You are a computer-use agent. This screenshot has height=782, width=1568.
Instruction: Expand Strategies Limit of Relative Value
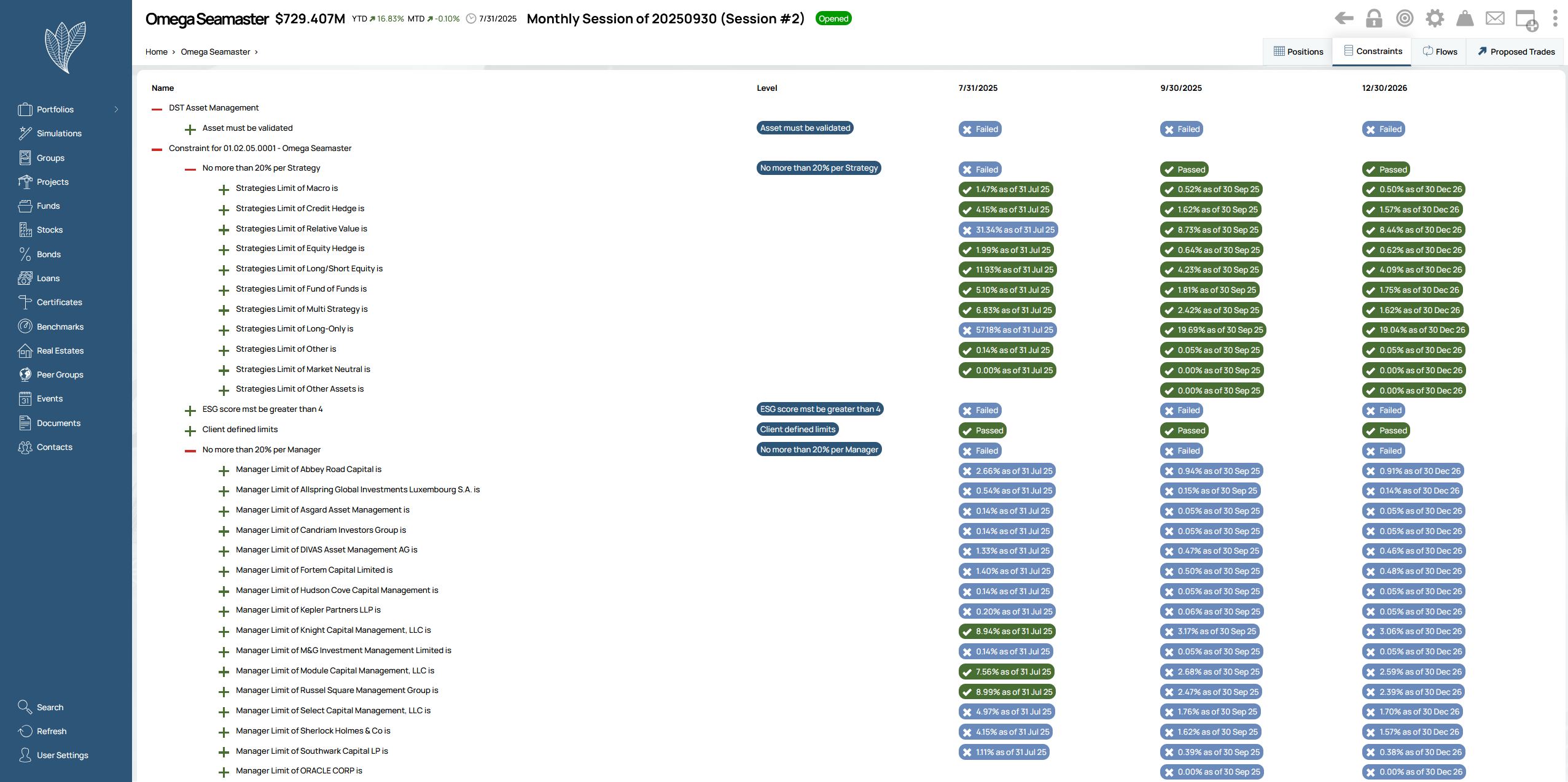point(224,230)
